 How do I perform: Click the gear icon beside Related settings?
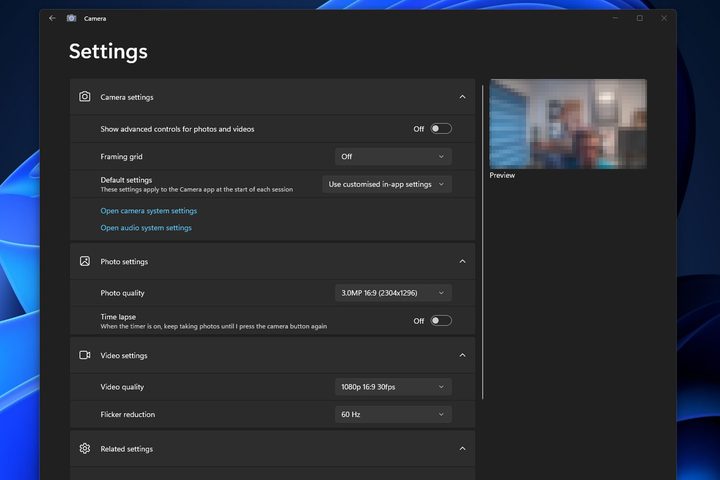[84, 448]
